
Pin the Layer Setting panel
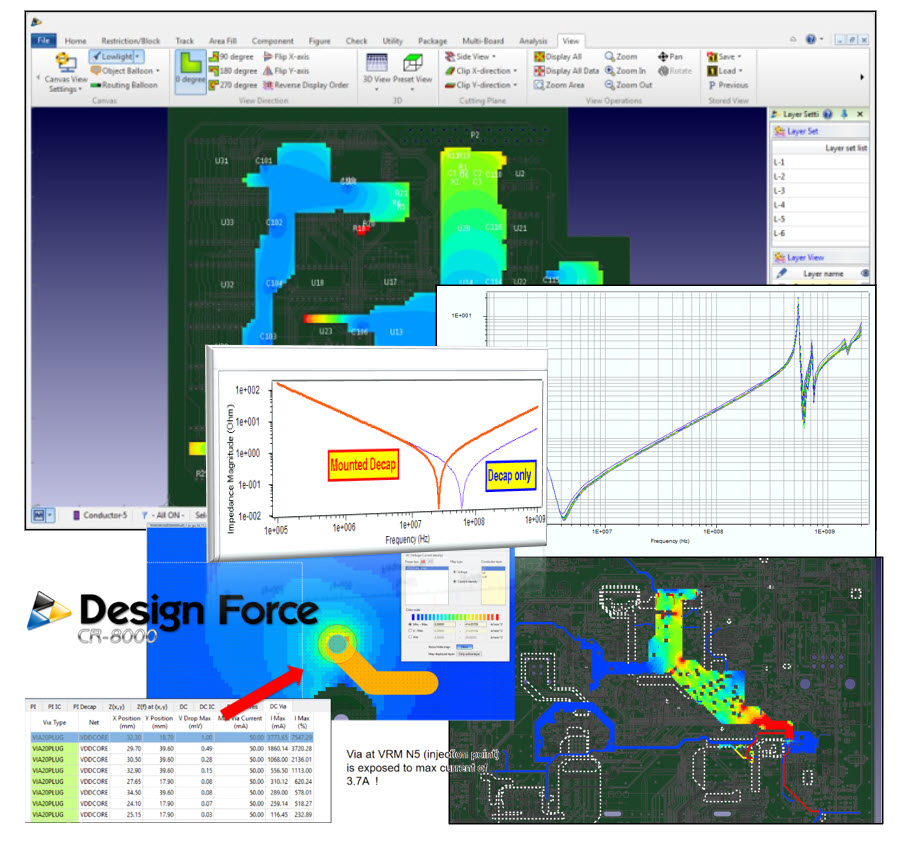click(x=843, y=114)
